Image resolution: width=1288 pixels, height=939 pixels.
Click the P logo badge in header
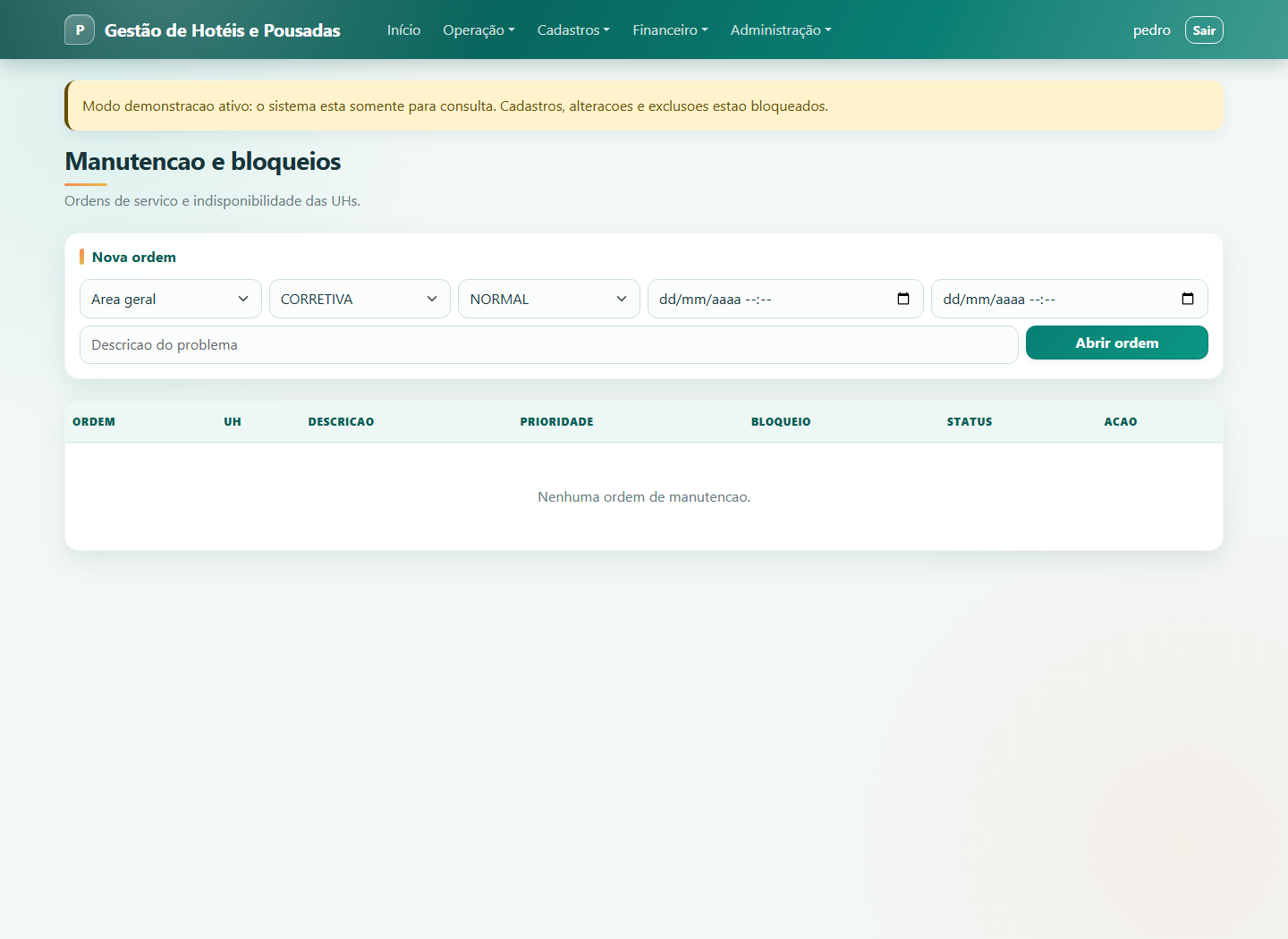pyautogui.click(x=80, y=30)
